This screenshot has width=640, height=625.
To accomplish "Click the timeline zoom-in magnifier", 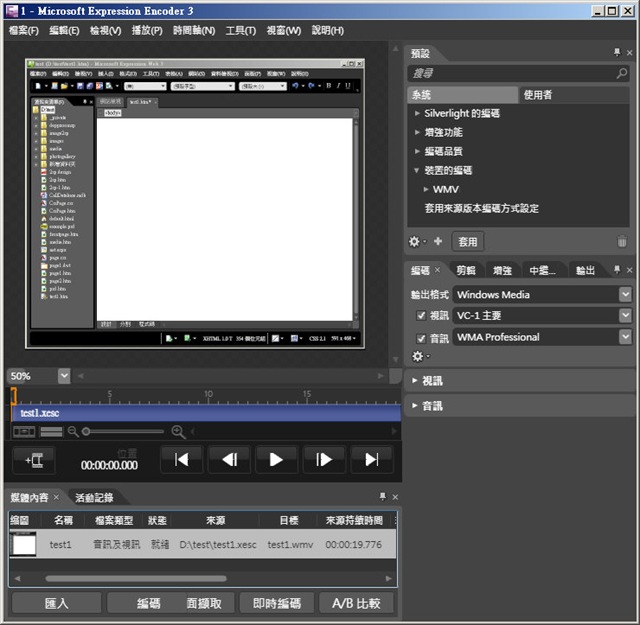I will 178,431.
